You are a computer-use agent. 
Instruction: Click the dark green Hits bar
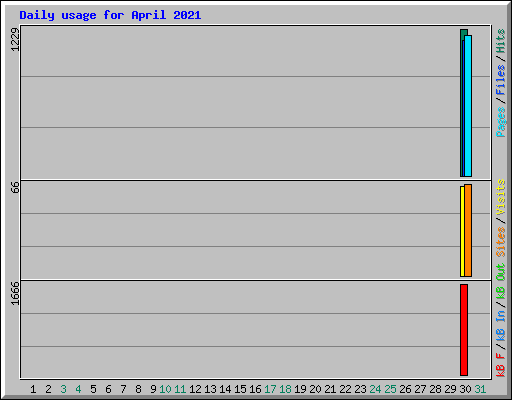coord(462,103)
